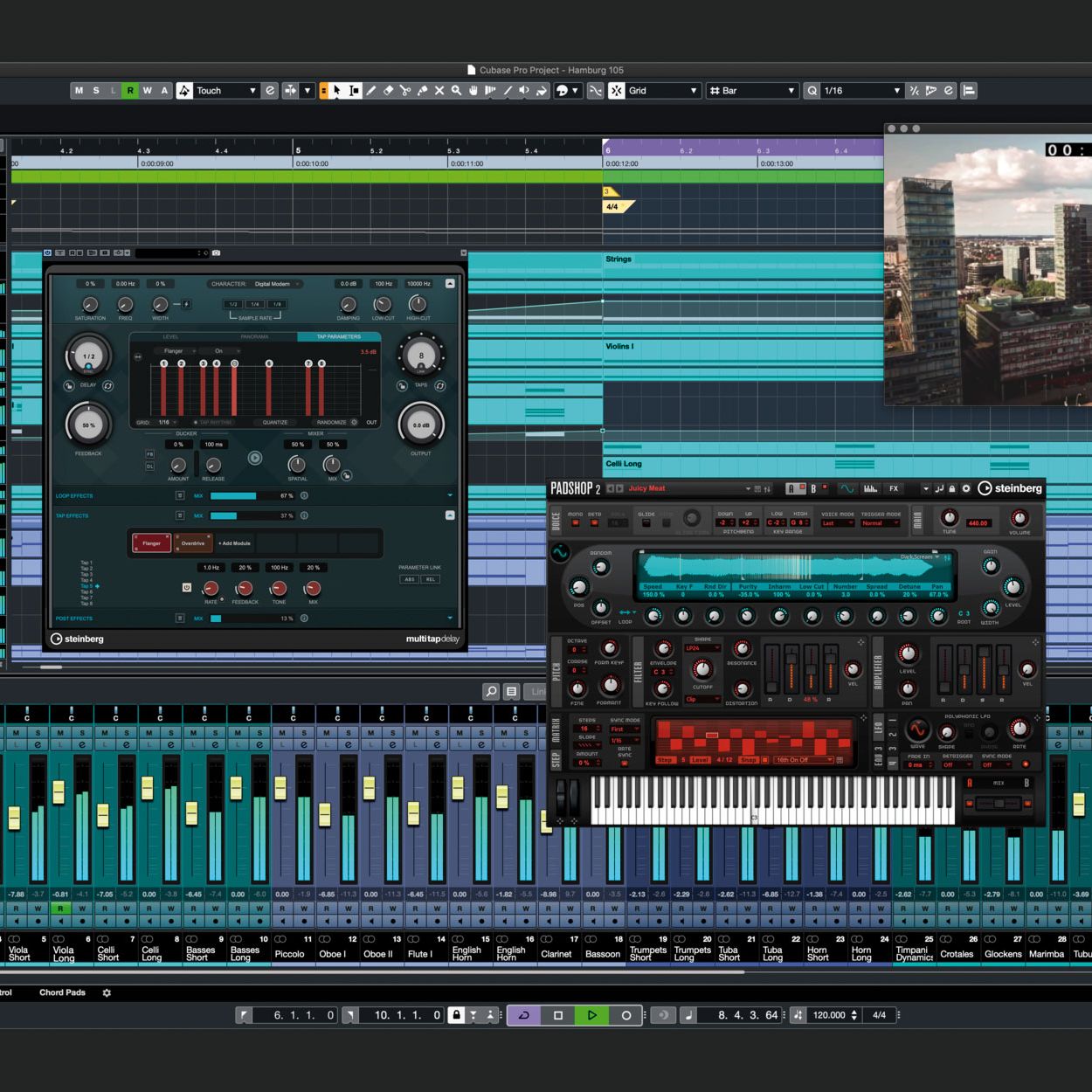The height and width of the screenshot is (1092, 1092).
Task: Click the Delay lock icon in MultiTap Delay
Action: tap(69, 385)
